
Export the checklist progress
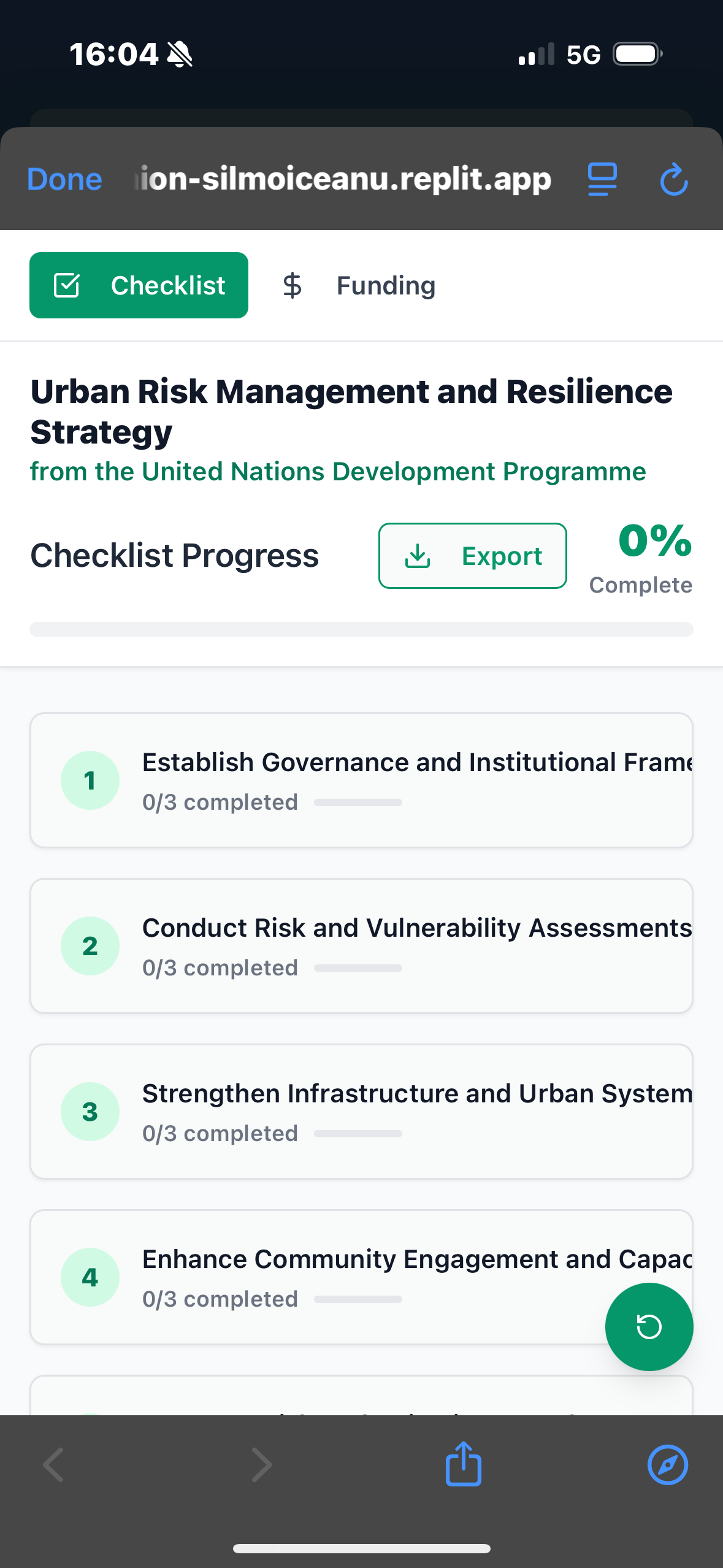click(472, 556)
